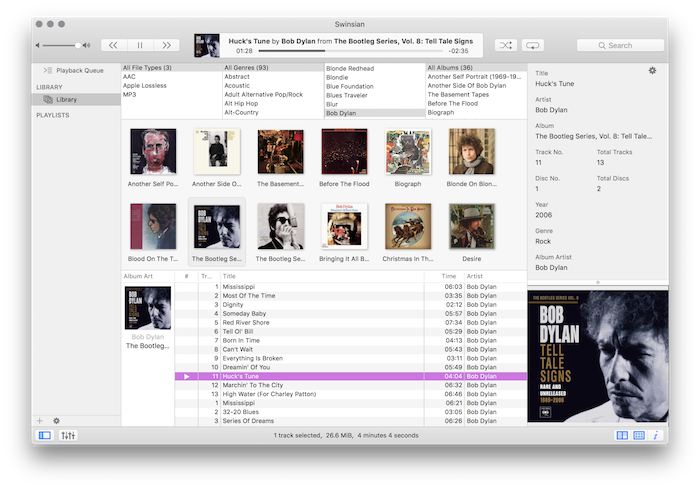Select the track Marchin' To The City
This screenshot has height=489, width=700.
[351, 385]
